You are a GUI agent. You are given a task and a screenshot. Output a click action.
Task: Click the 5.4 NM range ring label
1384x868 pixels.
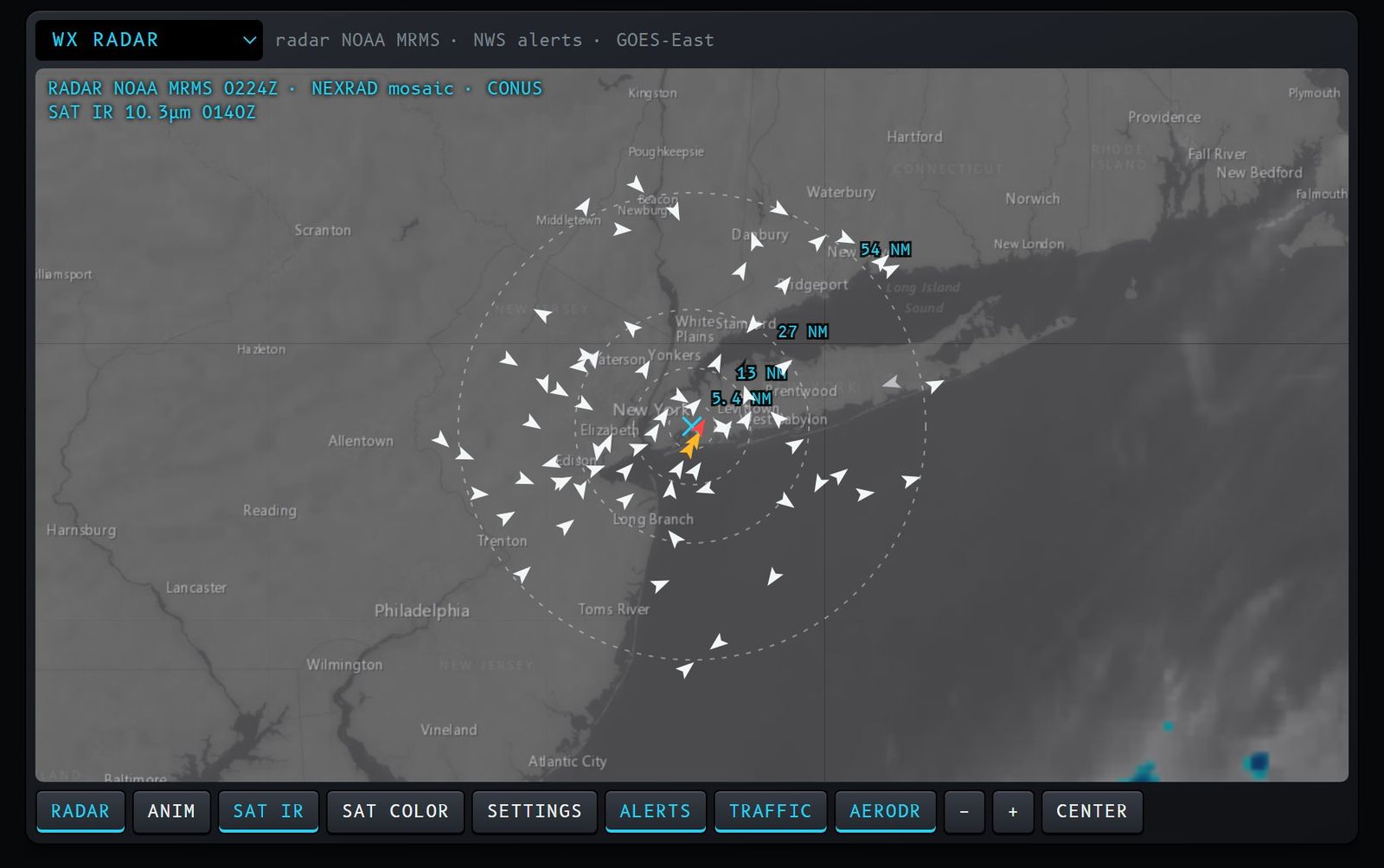click(741, 398)
